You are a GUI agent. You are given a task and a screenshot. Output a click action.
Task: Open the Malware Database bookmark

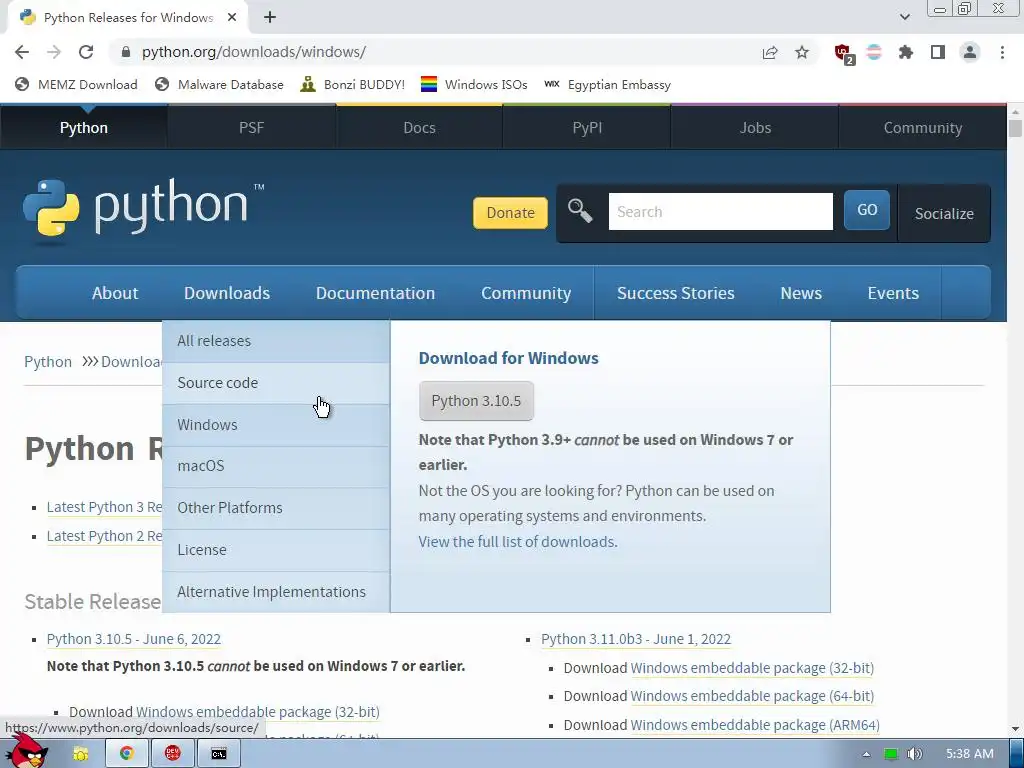click(x=219, y=85)
